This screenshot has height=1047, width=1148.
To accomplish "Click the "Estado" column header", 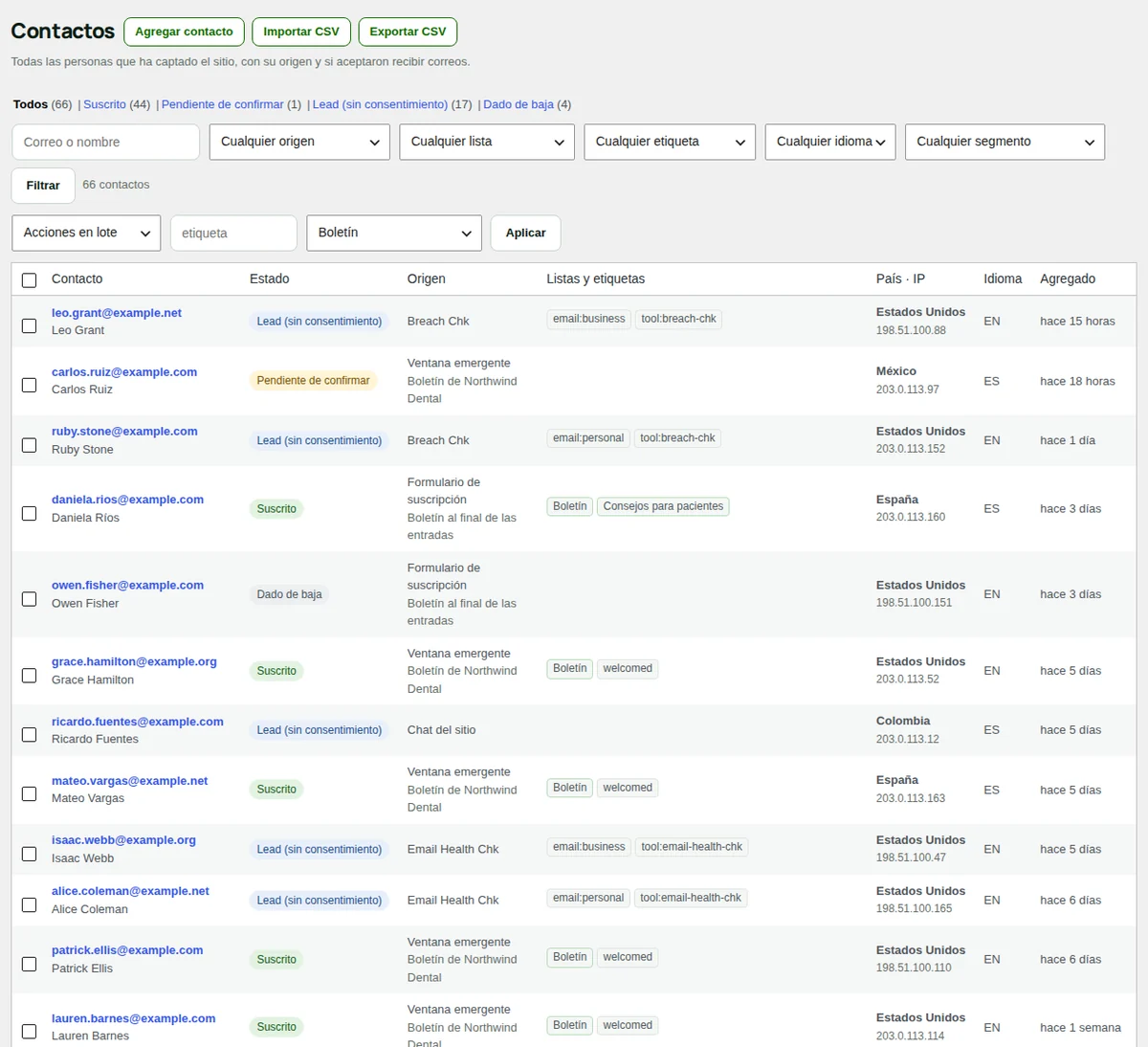I will click(x=269, y=278).
